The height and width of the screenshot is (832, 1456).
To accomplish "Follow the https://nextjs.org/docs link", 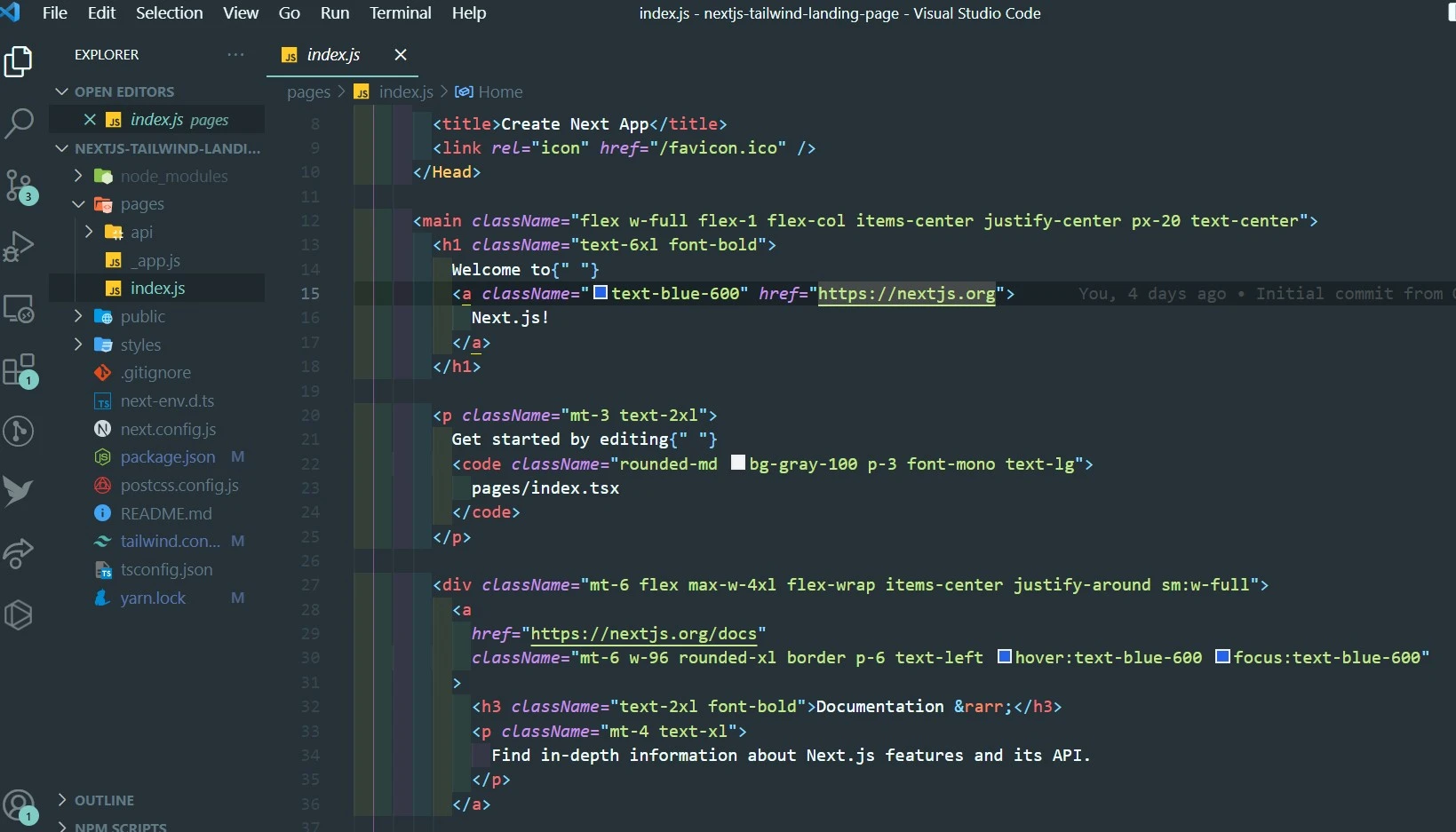I will (x=643, y=634).
